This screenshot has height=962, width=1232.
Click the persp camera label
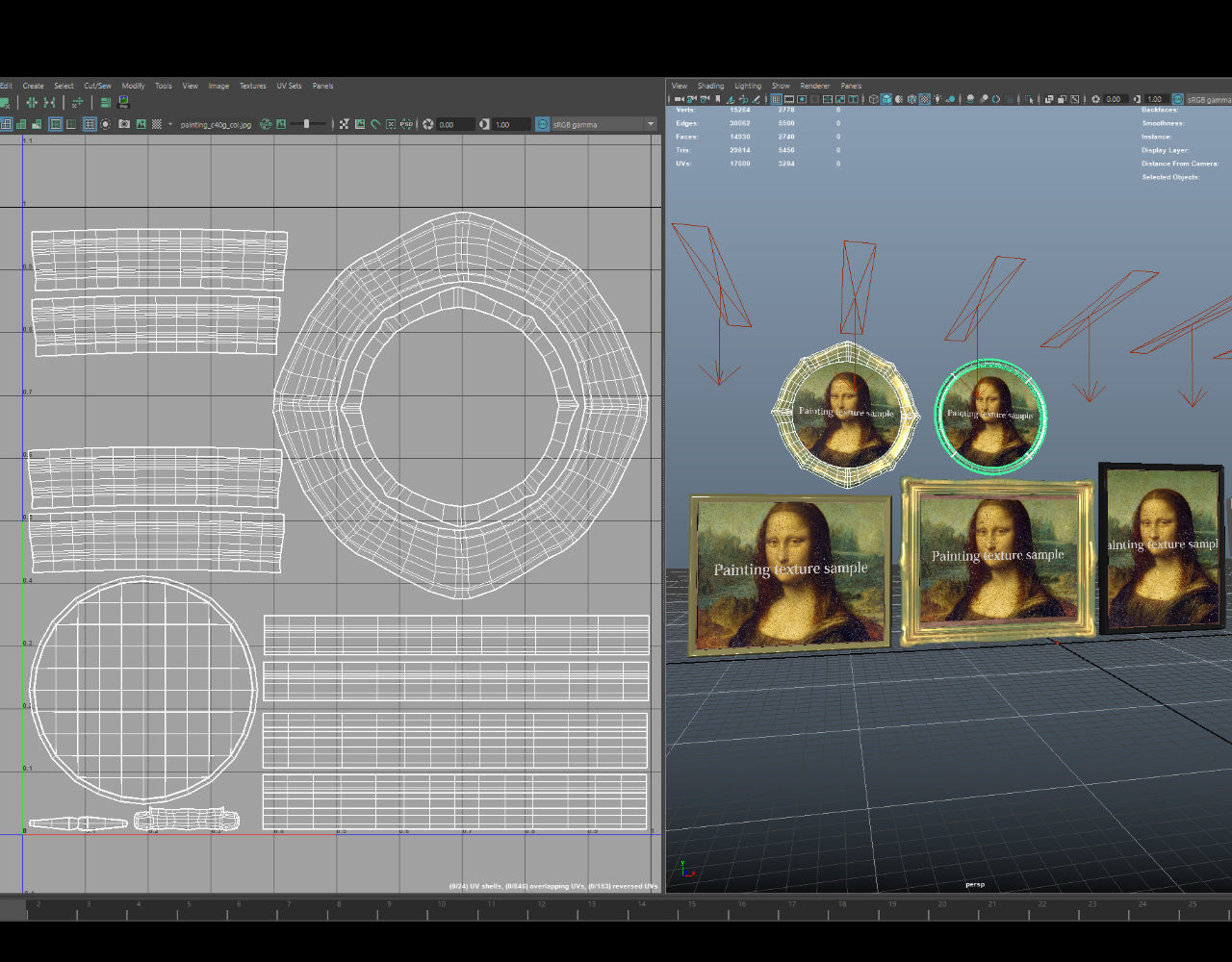(975, 884)
